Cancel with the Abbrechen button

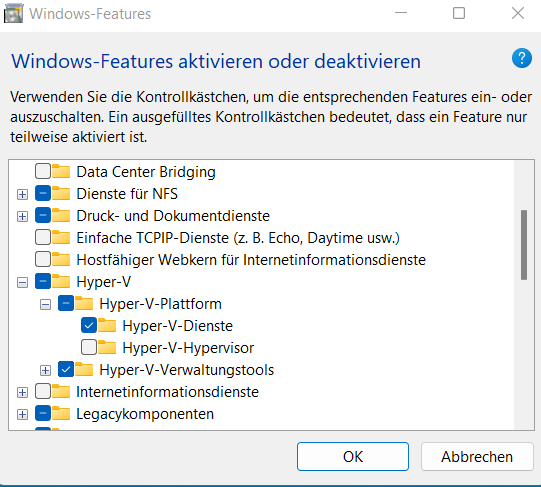pos(477,456)
